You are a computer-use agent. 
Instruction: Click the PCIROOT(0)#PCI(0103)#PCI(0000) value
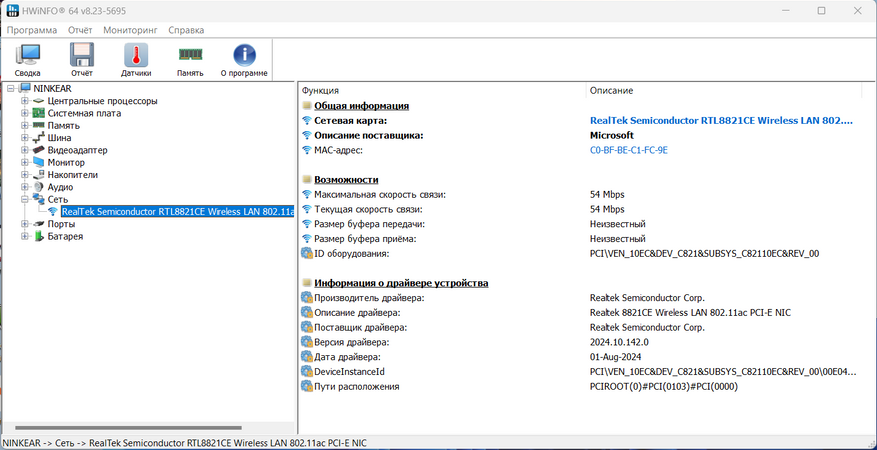pos(663,386)
